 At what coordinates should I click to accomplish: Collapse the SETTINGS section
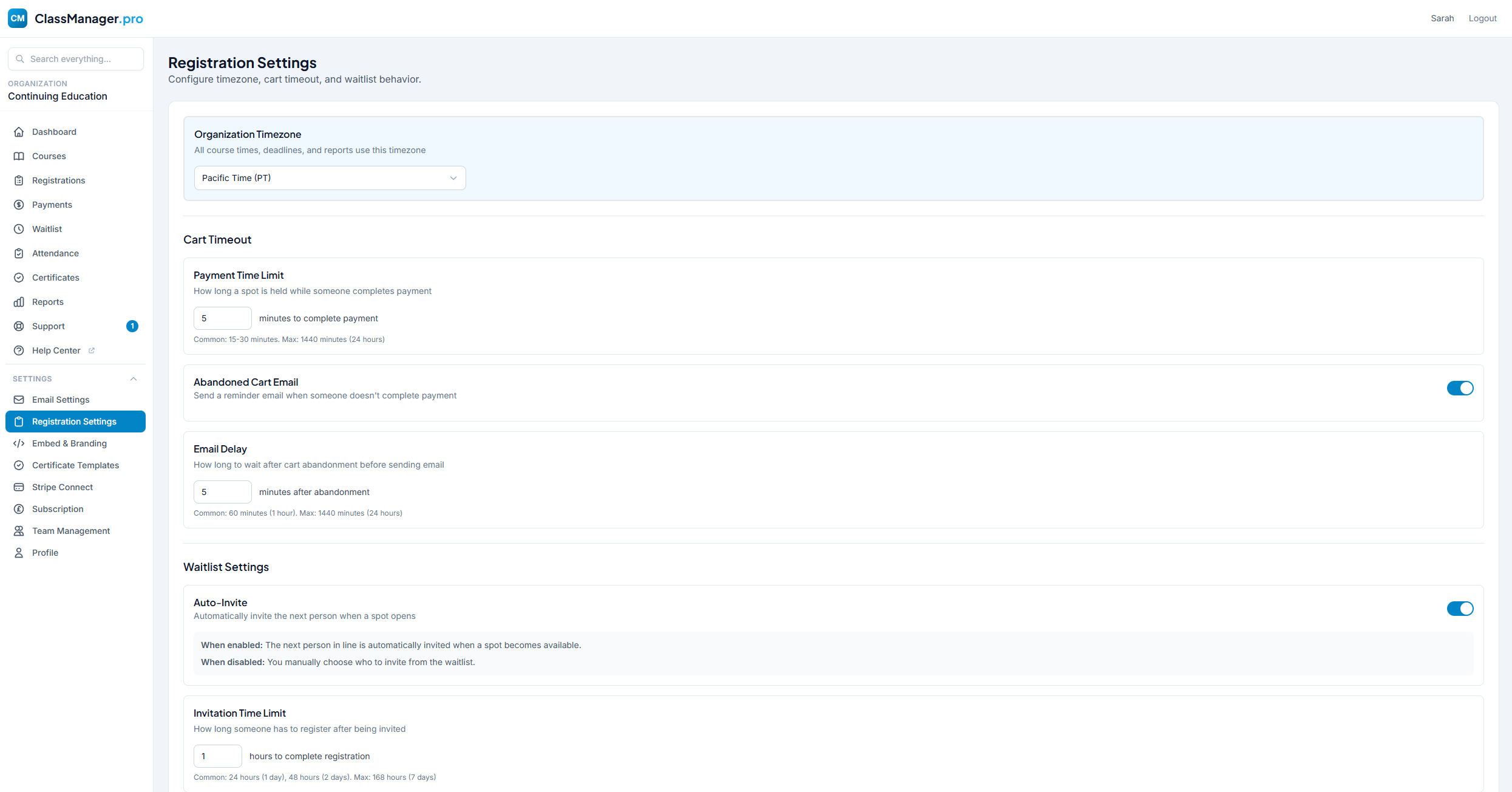coord(133,378)
